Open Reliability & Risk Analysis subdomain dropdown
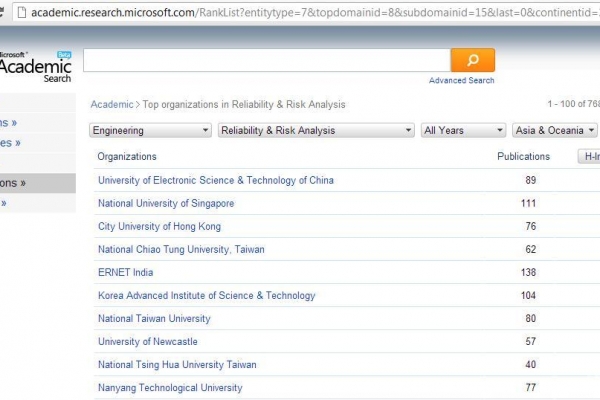Viewport: 600px width, 400px height. point(316,131)
